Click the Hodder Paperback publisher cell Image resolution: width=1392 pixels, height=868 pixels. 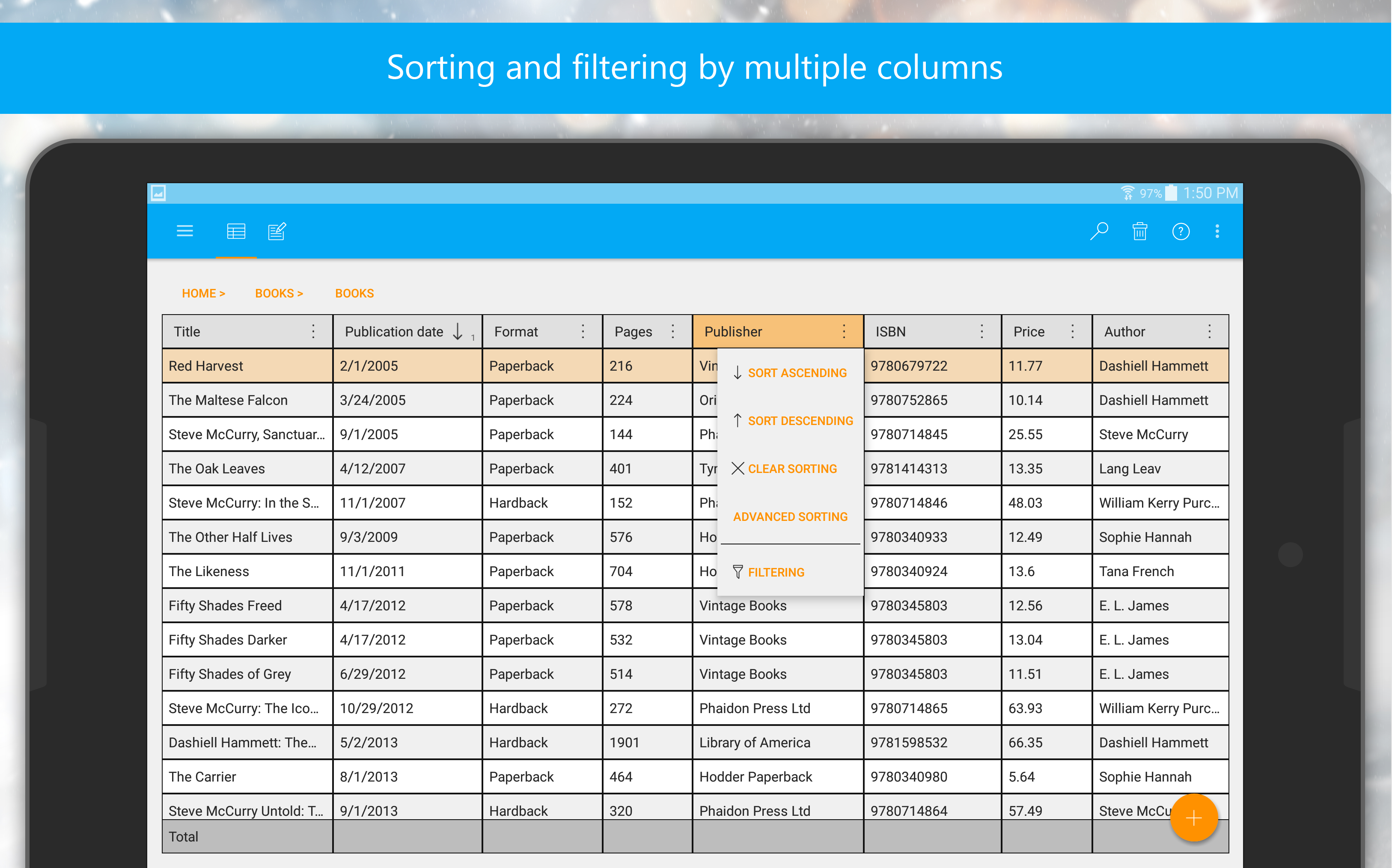[778, 777]
